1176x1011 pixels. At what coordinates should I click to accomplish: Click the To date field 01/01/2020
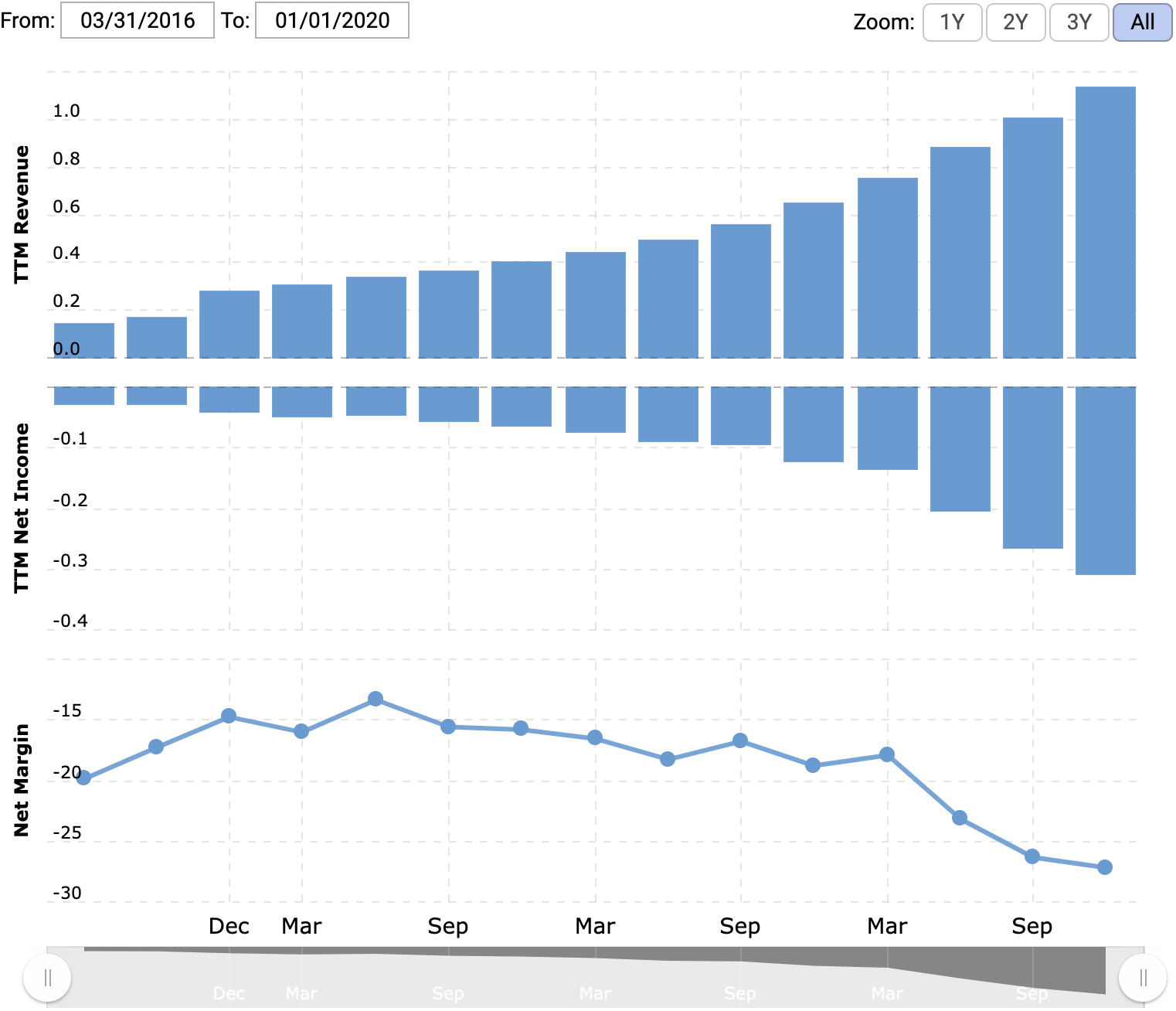(332, 20)
